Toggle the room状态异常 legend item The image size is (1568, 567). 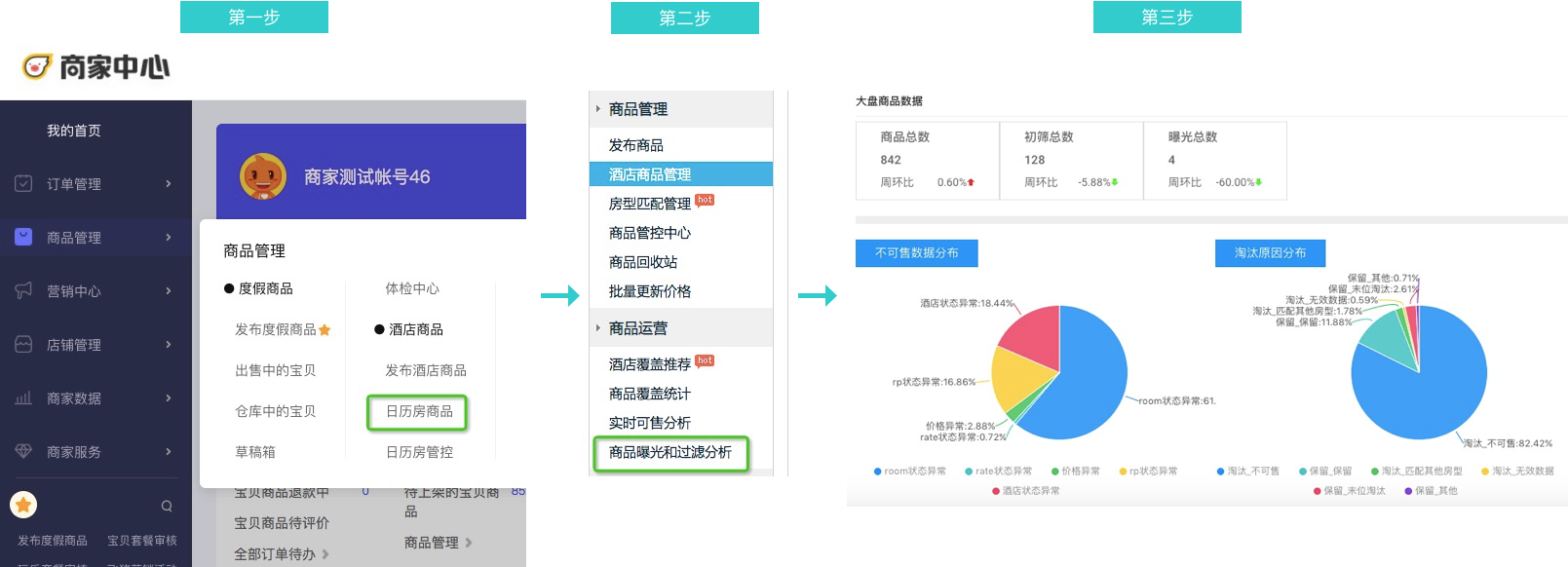pos(910,471)
